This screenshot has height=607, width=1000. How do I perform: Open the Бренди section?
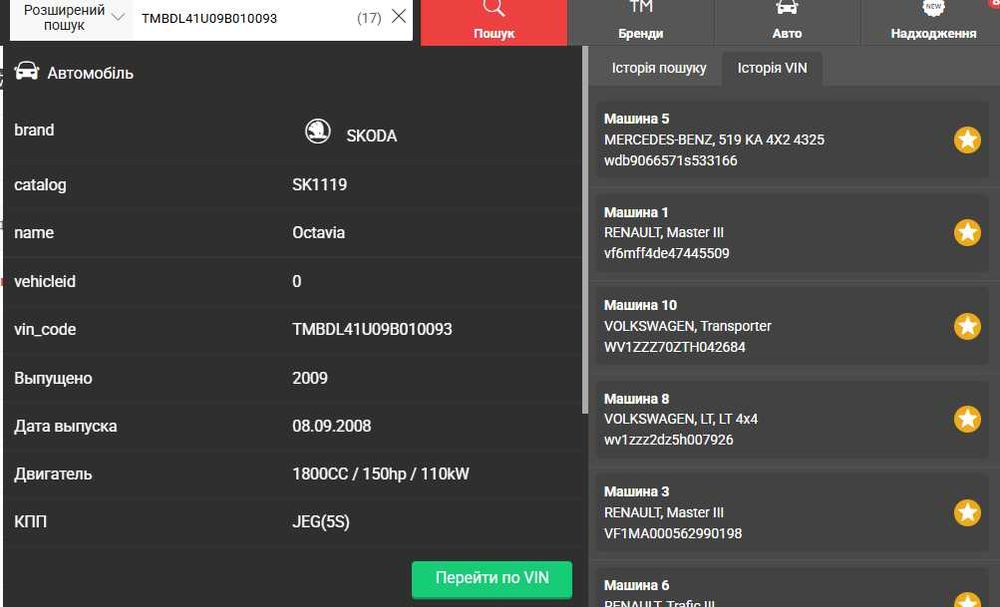tap(640, 22)
